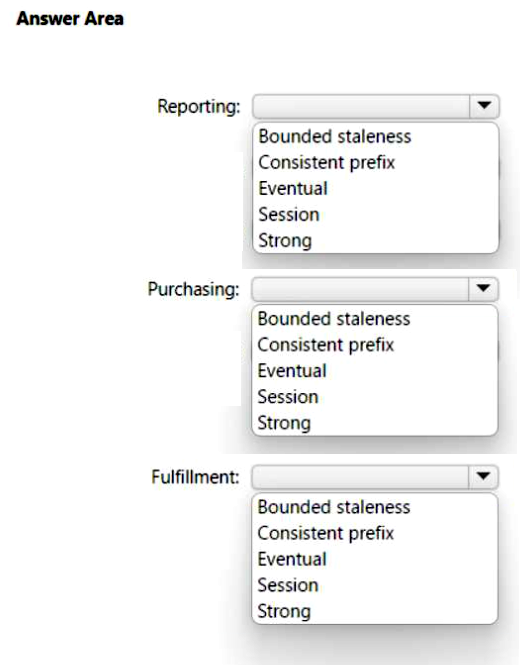Screen dimensions: 520x666
Task: Choose Strong under Reporting
Action: (x=285, y=241)
